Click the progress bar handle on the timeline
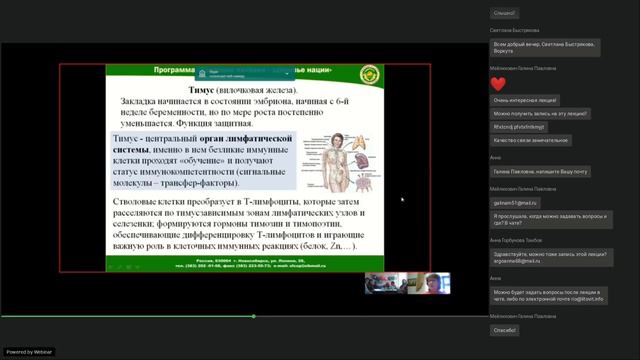This screenshot has width=640, height=360. (254, 316)
